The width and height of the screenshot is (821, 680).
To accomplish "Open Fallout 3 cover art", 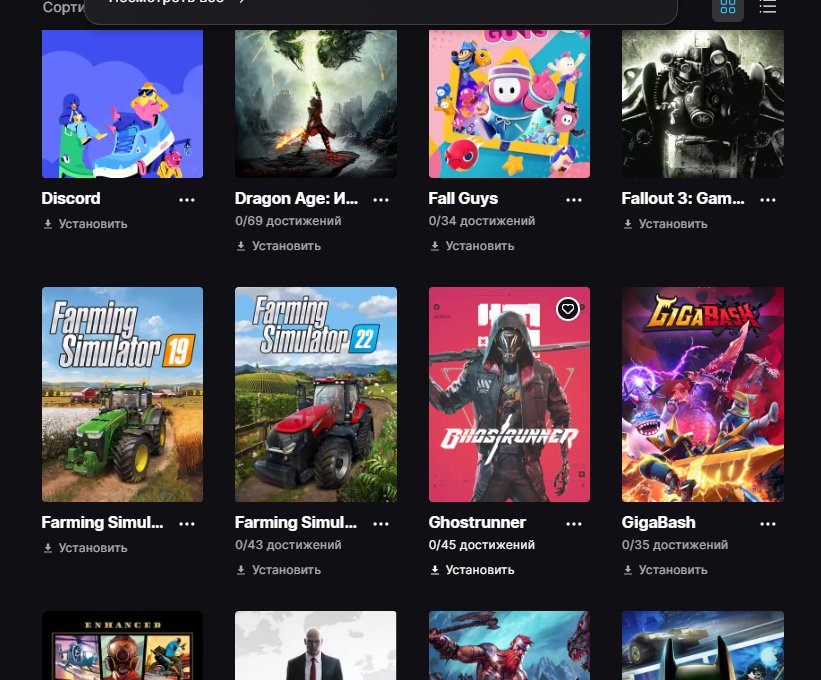I will point(703,104).
